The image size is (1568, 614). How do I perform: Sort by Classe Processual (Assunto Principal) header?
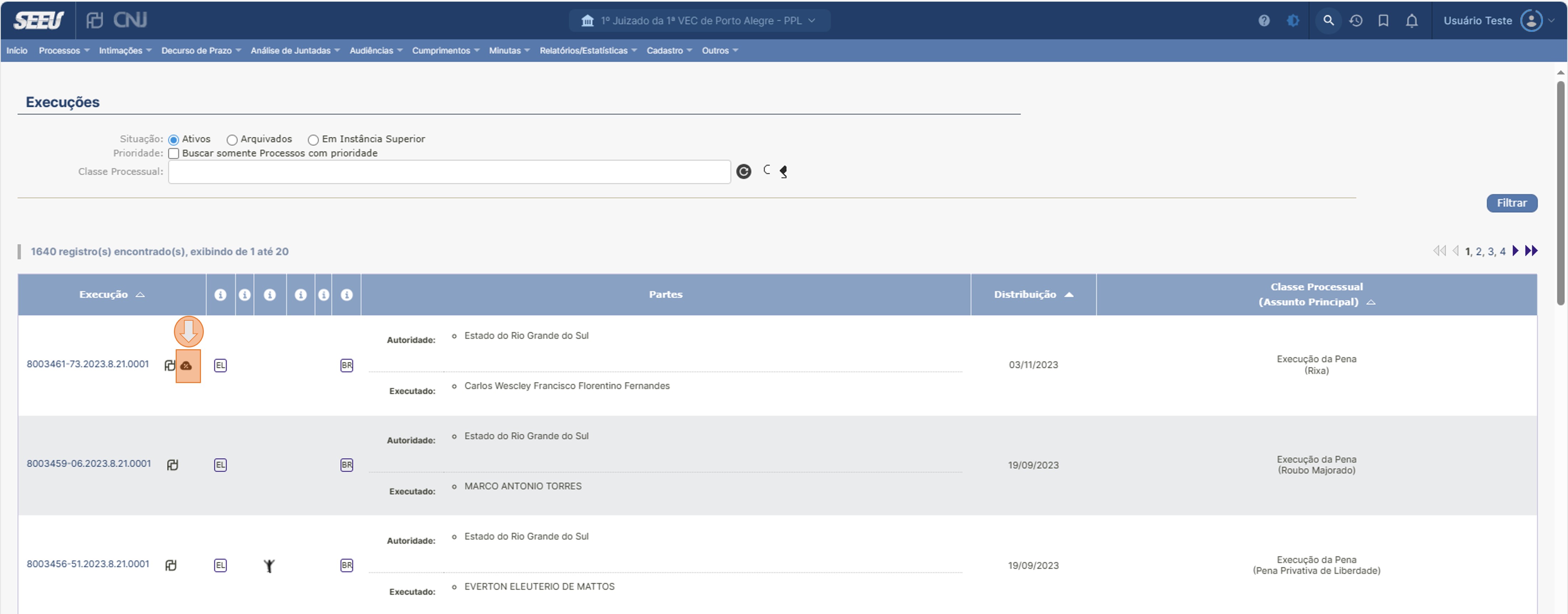tap(1316, 294)
